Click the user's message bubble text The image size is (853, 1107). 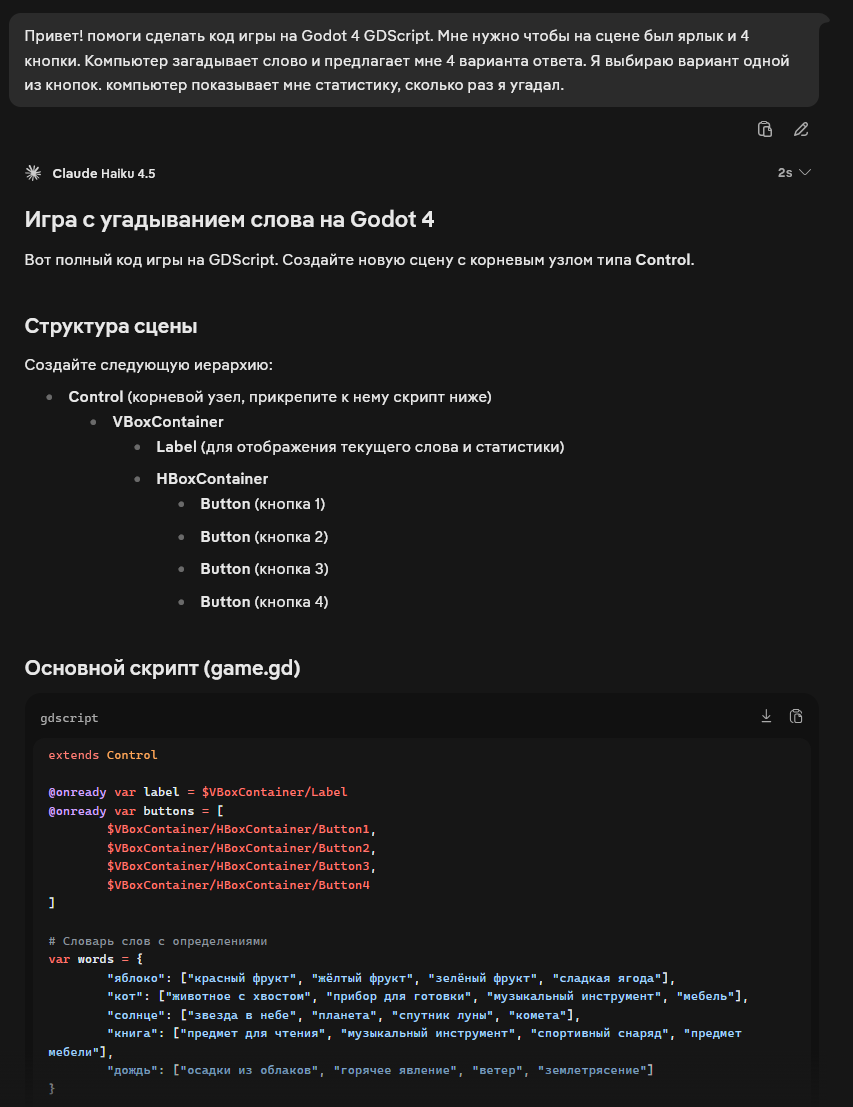coord(414,61)
